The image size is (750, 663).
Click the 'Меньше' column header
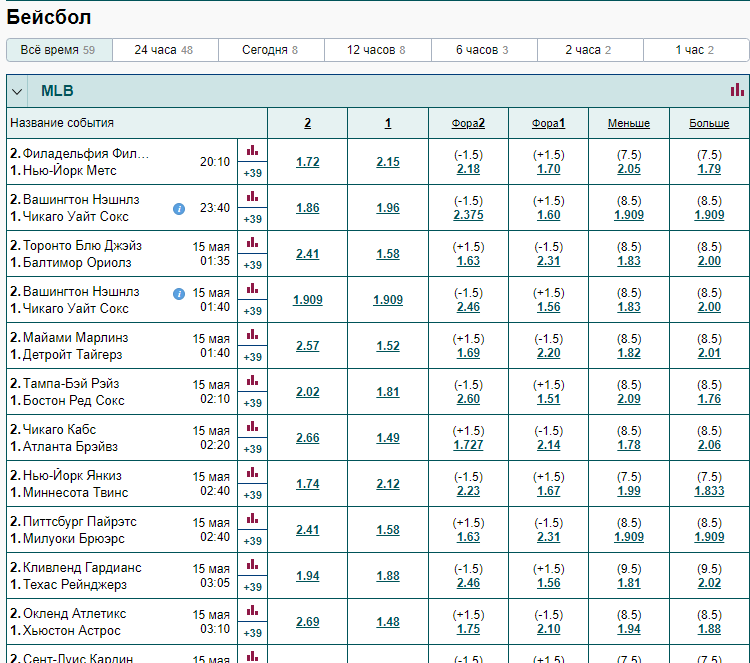pyautogui.click(x=629, y=123)
